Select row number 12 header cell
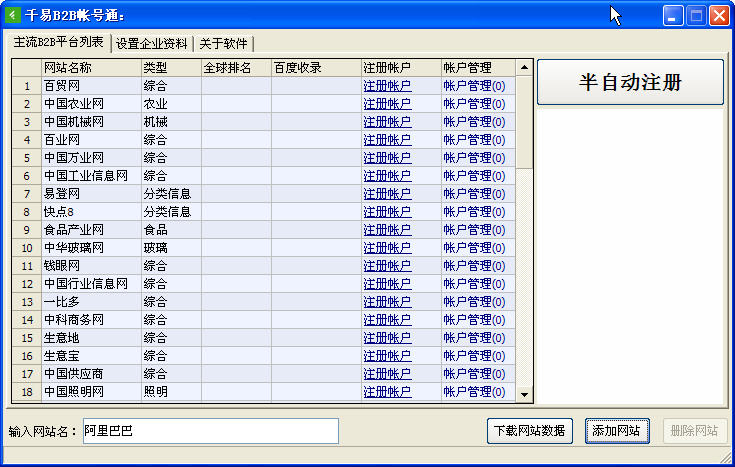 (x=27, y=284)
